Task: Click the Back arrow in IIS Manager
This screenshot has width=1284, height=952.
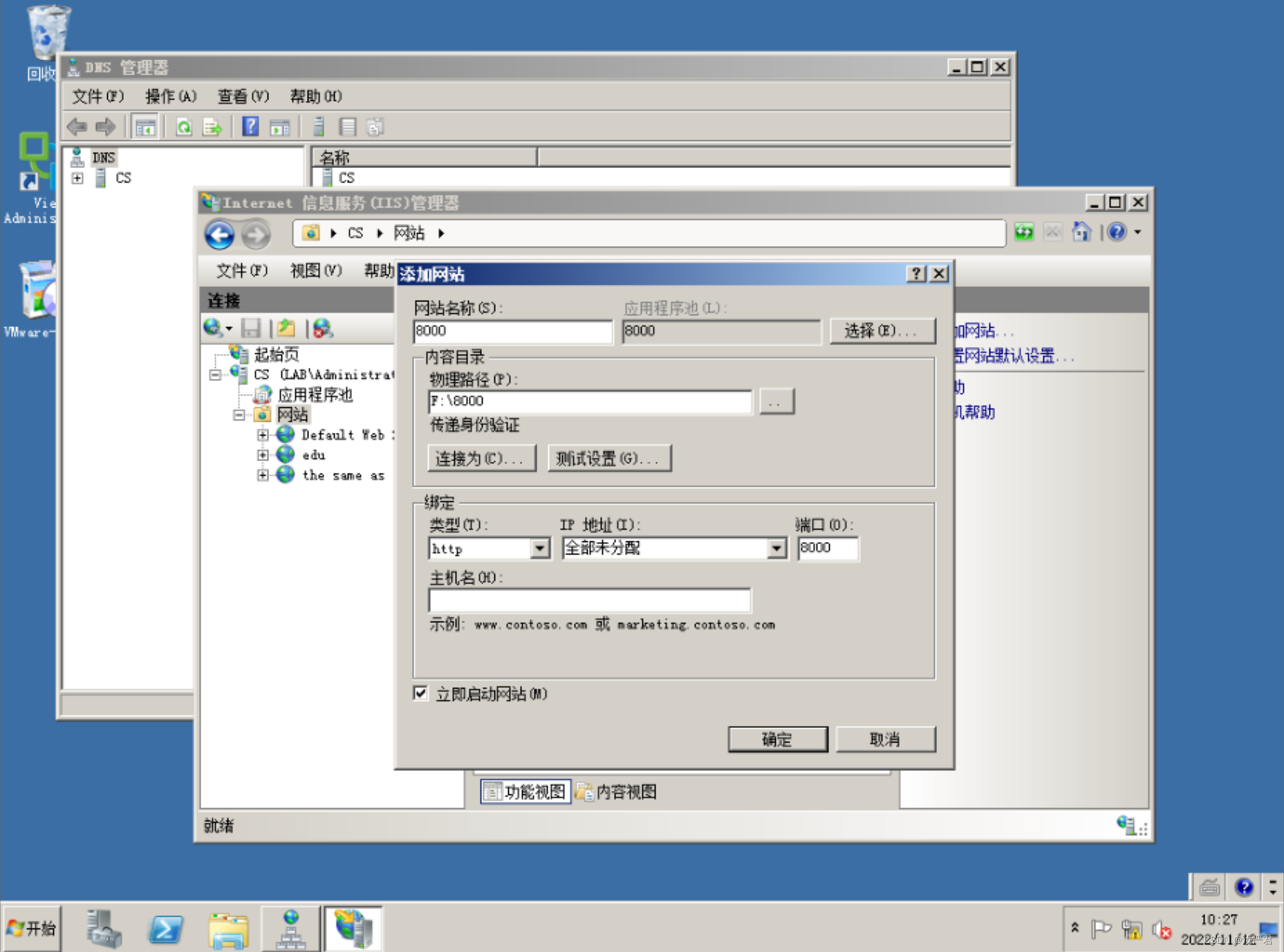Action: point(219,234)
